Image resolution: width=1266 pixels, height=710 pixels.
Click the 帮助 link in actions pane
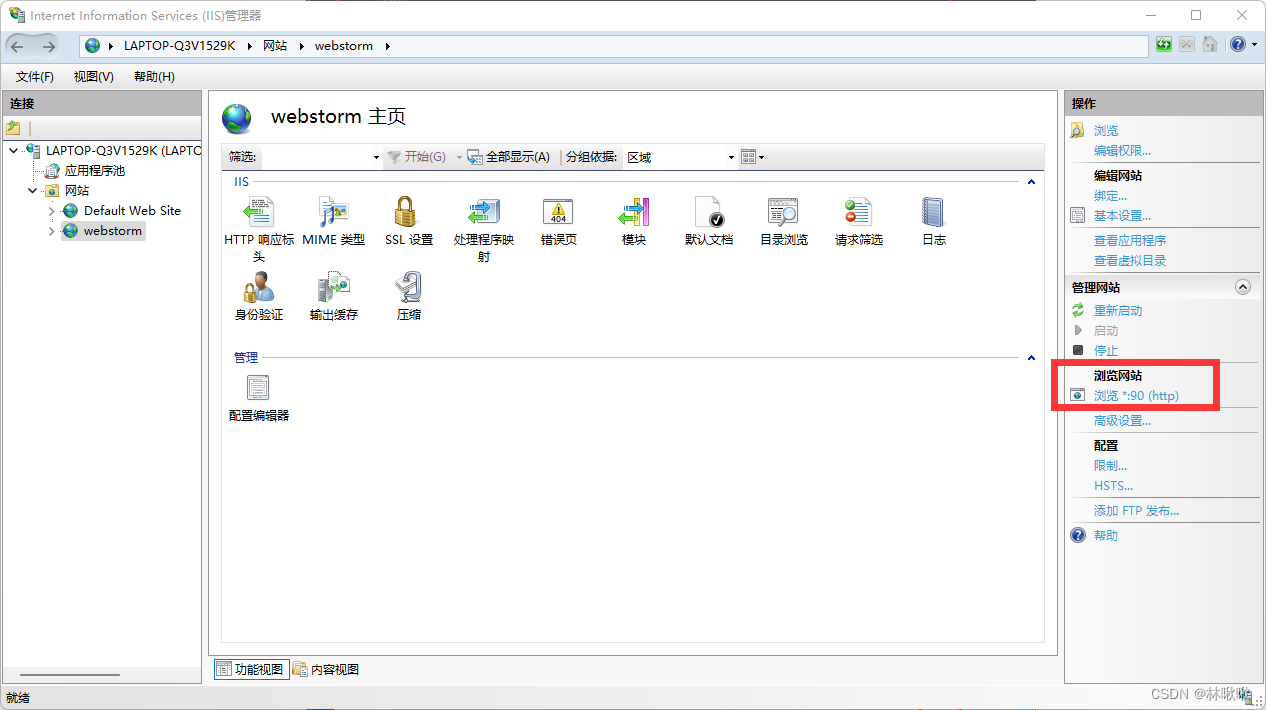(x=1106, y=536)
